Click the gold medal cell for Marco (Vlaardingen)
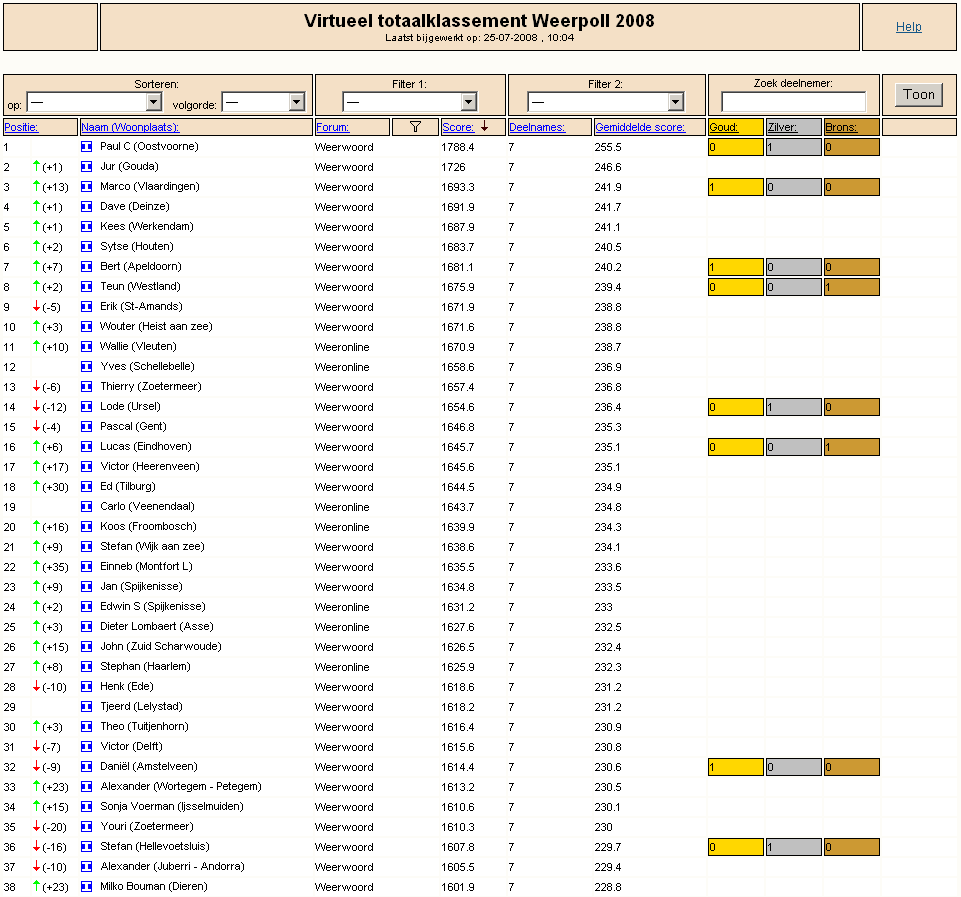The height and width of the screenshot is (897, 961). pyautogui.click(x=735, y=187)
